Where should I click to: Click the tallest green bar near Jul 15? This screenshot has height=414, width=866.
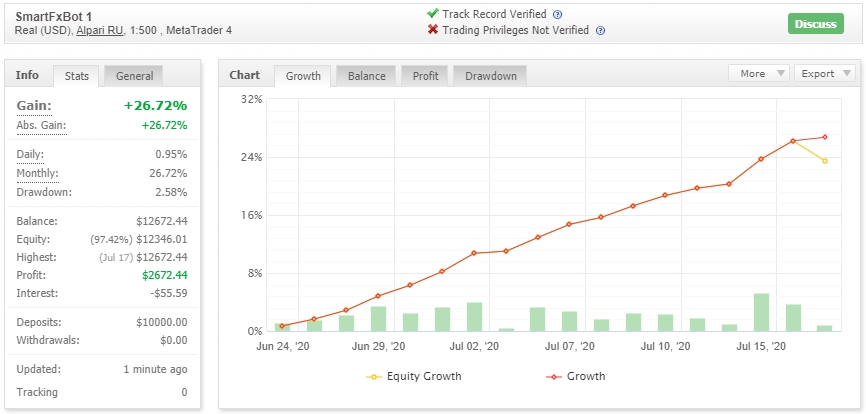761,312
